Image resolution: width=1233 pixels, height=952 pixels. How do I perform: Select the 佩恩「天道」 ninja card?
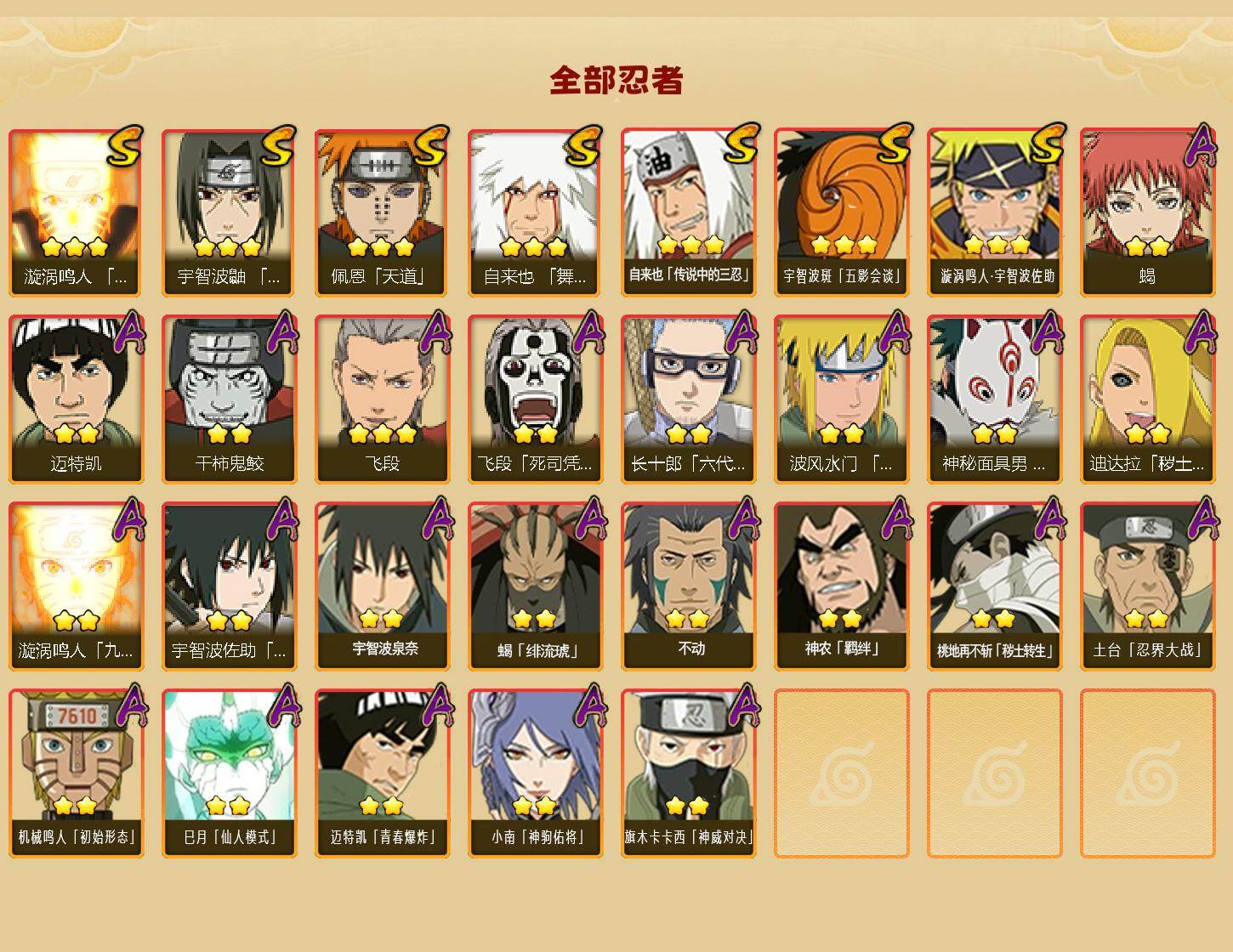pyautogui.click(x=382, y=212)
